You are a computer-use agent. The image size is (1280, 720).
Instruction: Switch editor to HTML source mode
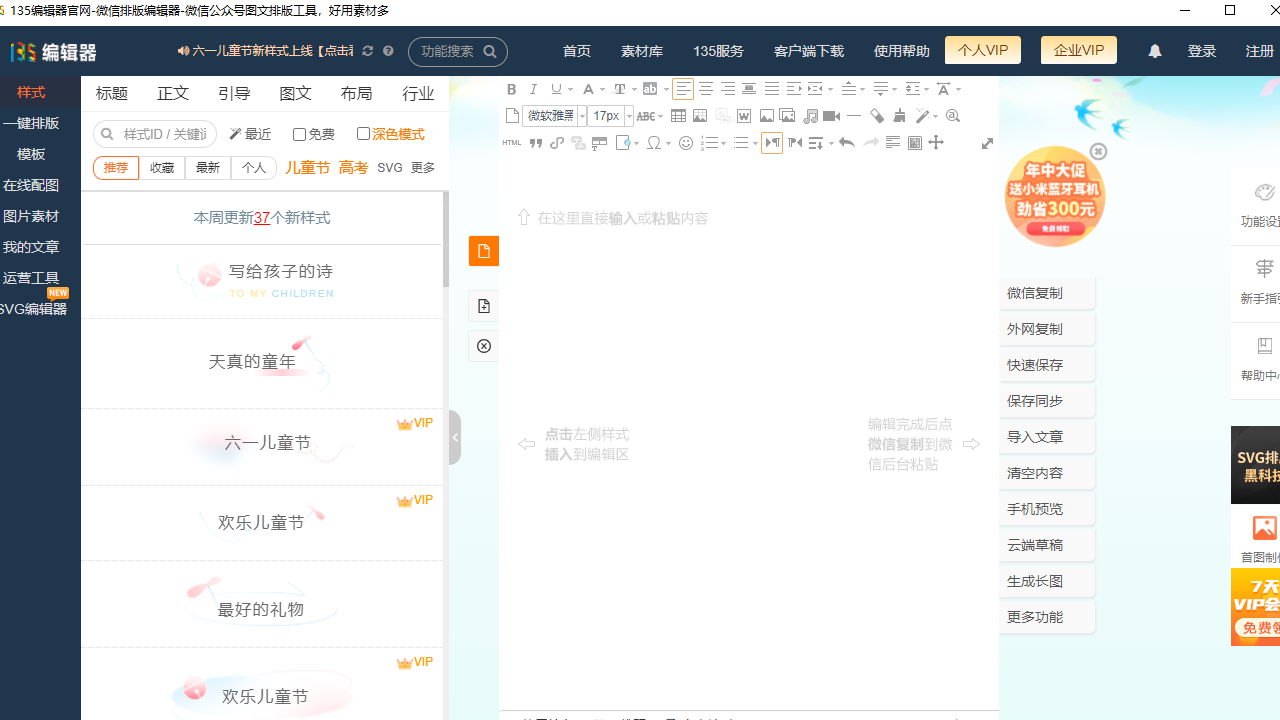point(512,143)
